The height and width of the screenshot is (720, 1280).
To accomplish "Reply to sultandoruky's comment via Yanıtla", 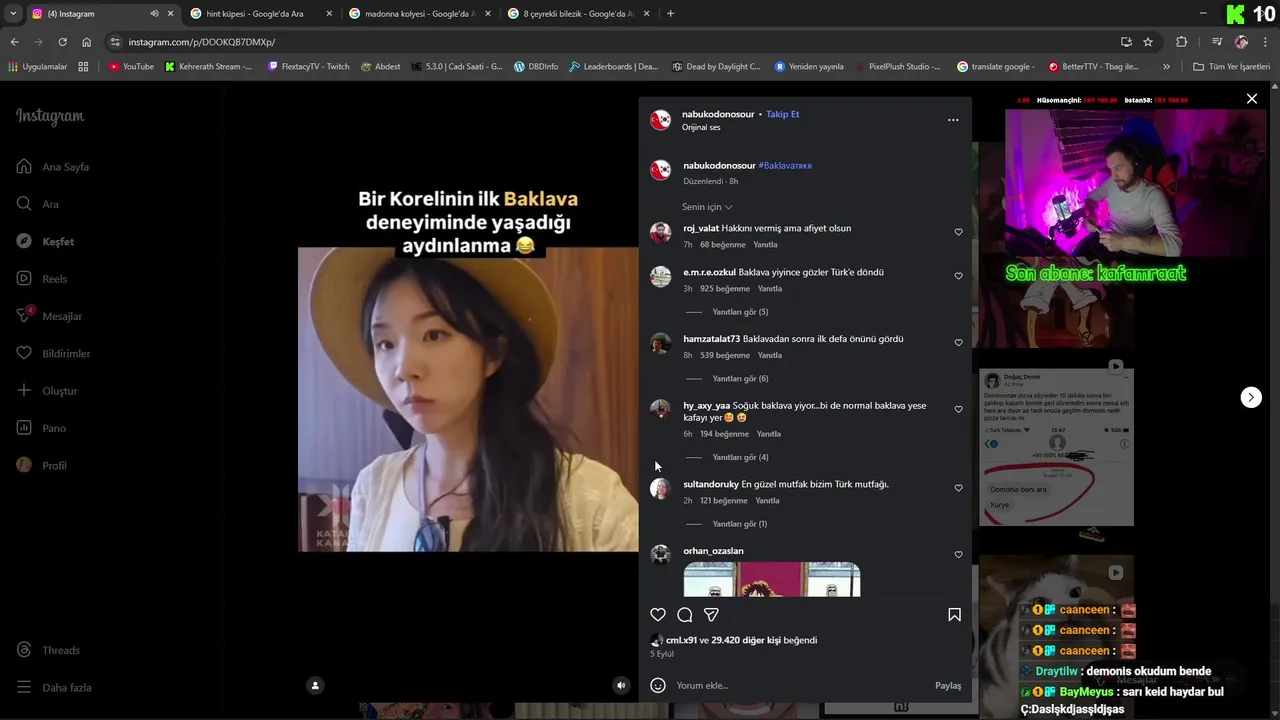I will pos(767,501).
